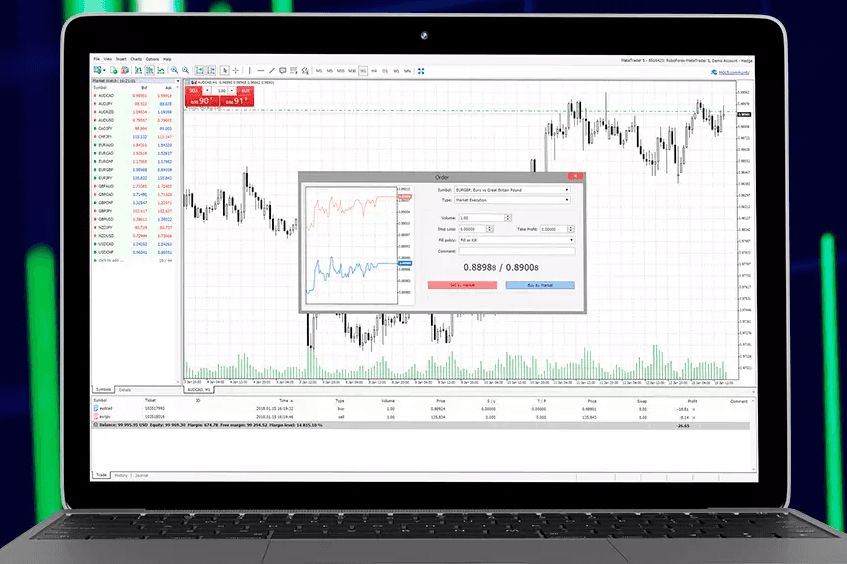The height and width of the screenshot is (564, 847).
Task: Switch chart to candlesticks icon
Action: 150,70
